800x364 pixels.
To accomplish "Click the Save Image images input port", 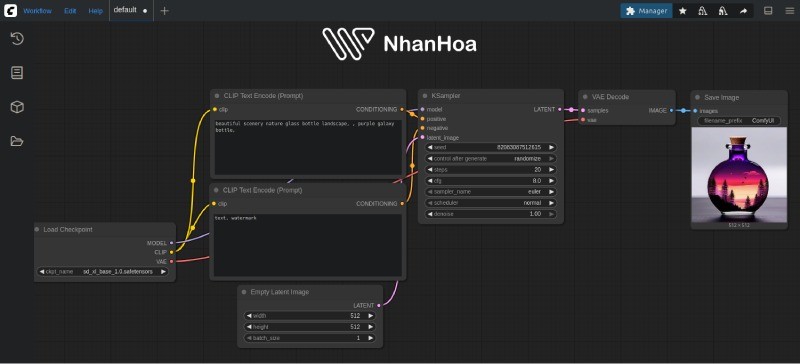I will point(695,111).
